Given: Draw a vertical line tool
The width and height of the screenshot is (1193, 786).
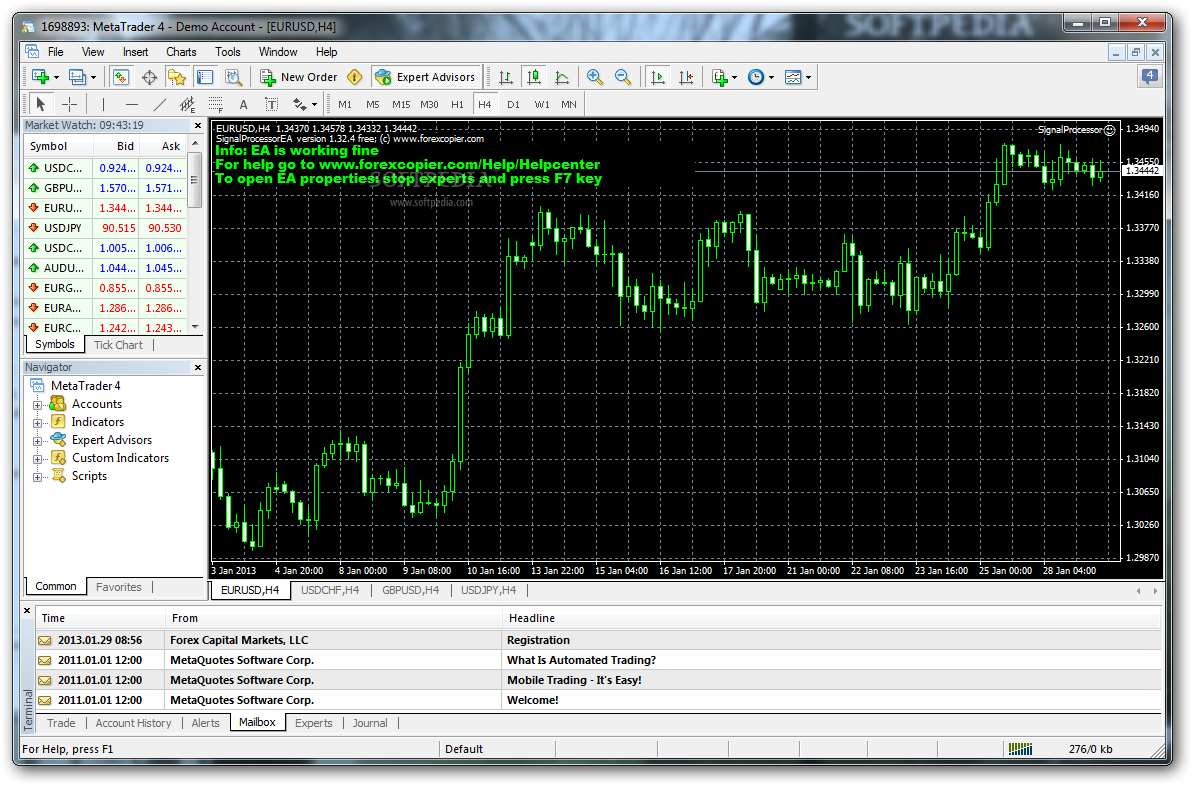Looking at the screenshot, I should 103,104.
